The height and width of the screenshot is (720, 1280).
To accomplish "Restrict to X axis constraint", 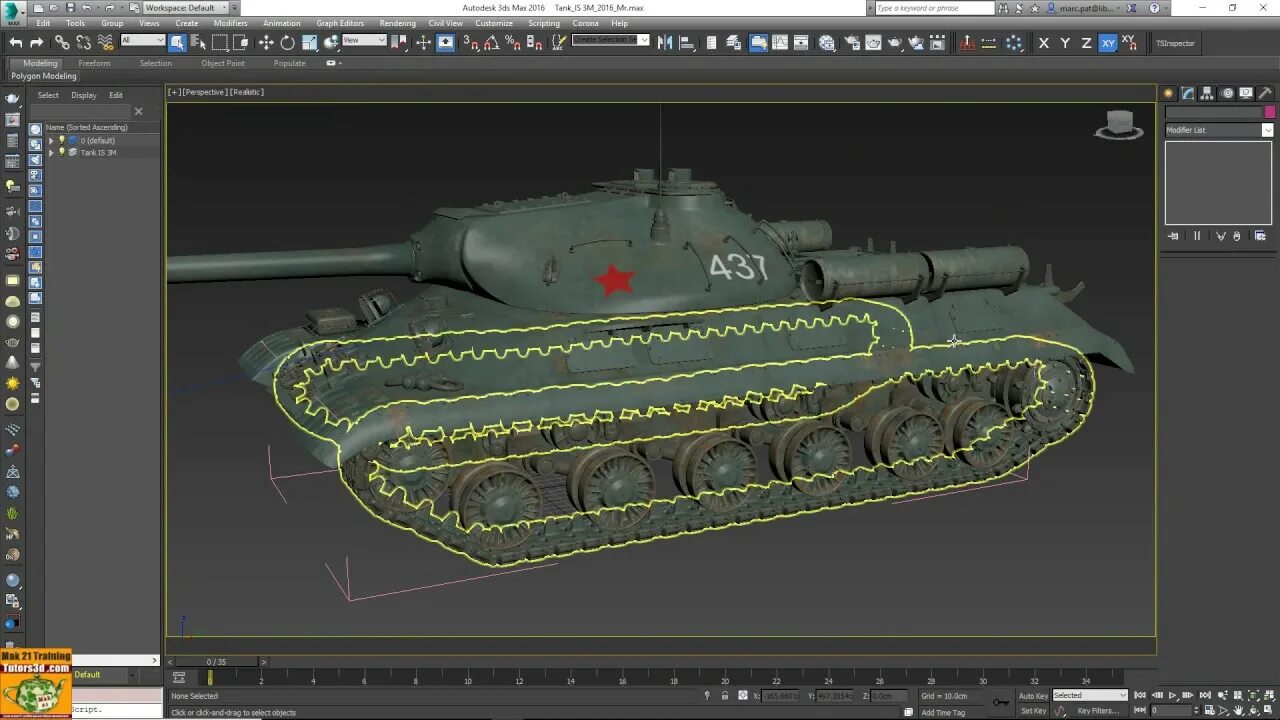I will coord(1044,43).
